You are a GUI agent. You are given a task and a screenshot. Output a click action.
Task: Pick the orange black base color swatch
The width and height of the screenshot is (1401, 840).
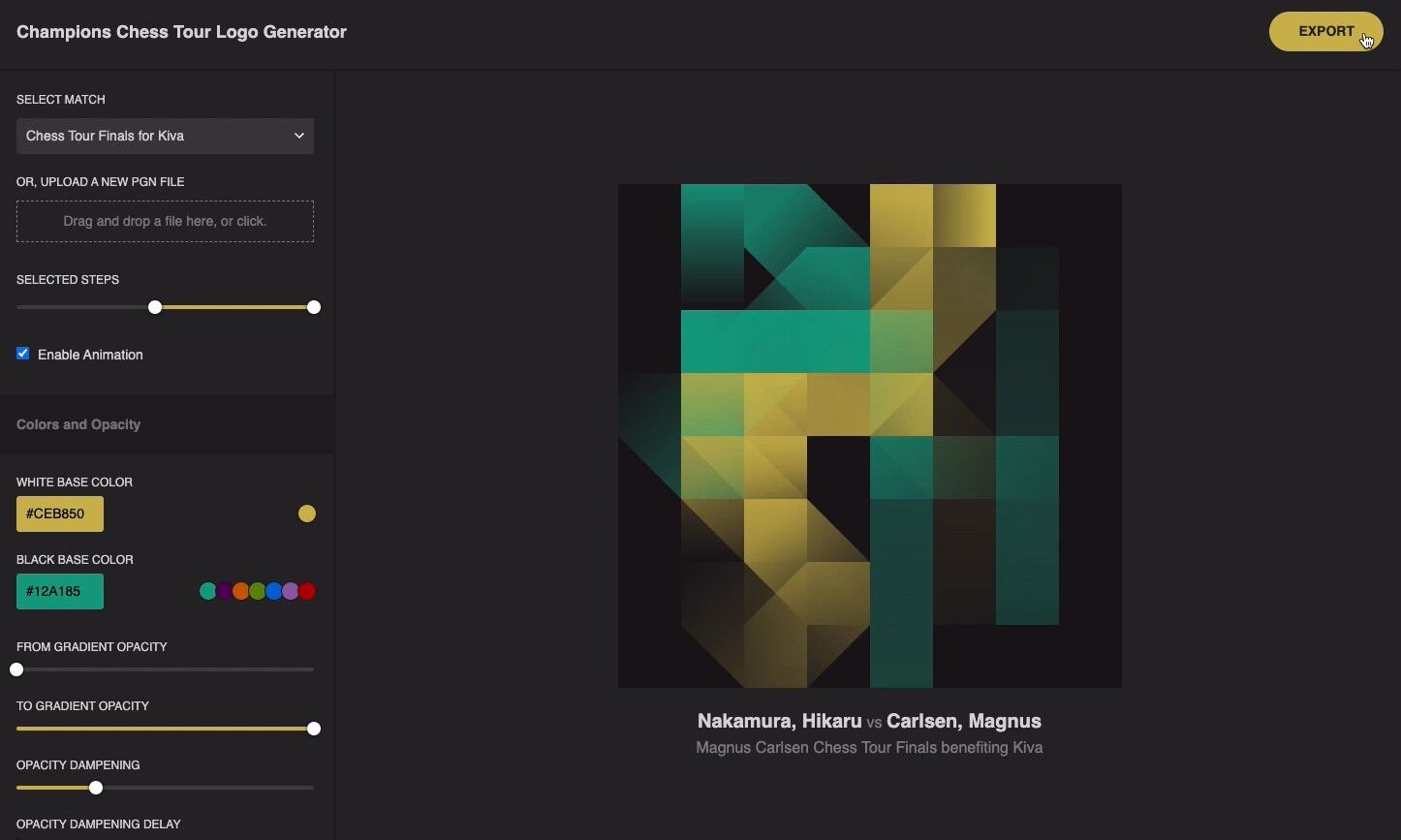[x=240, y=591]
